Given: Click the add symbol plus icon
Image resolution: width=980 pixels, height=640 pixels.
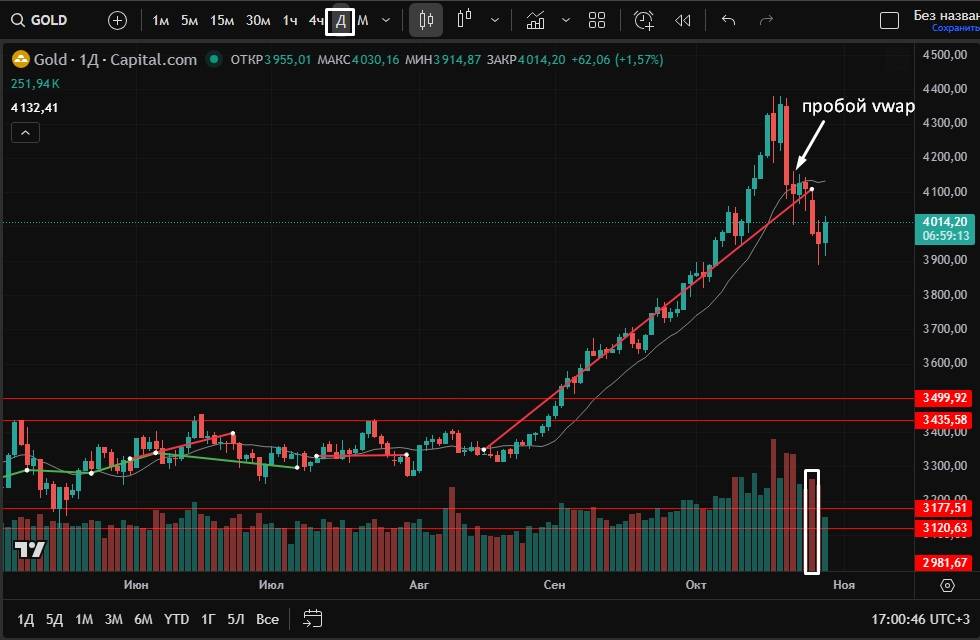Looking at the screenshot, I should coord(117,20).
